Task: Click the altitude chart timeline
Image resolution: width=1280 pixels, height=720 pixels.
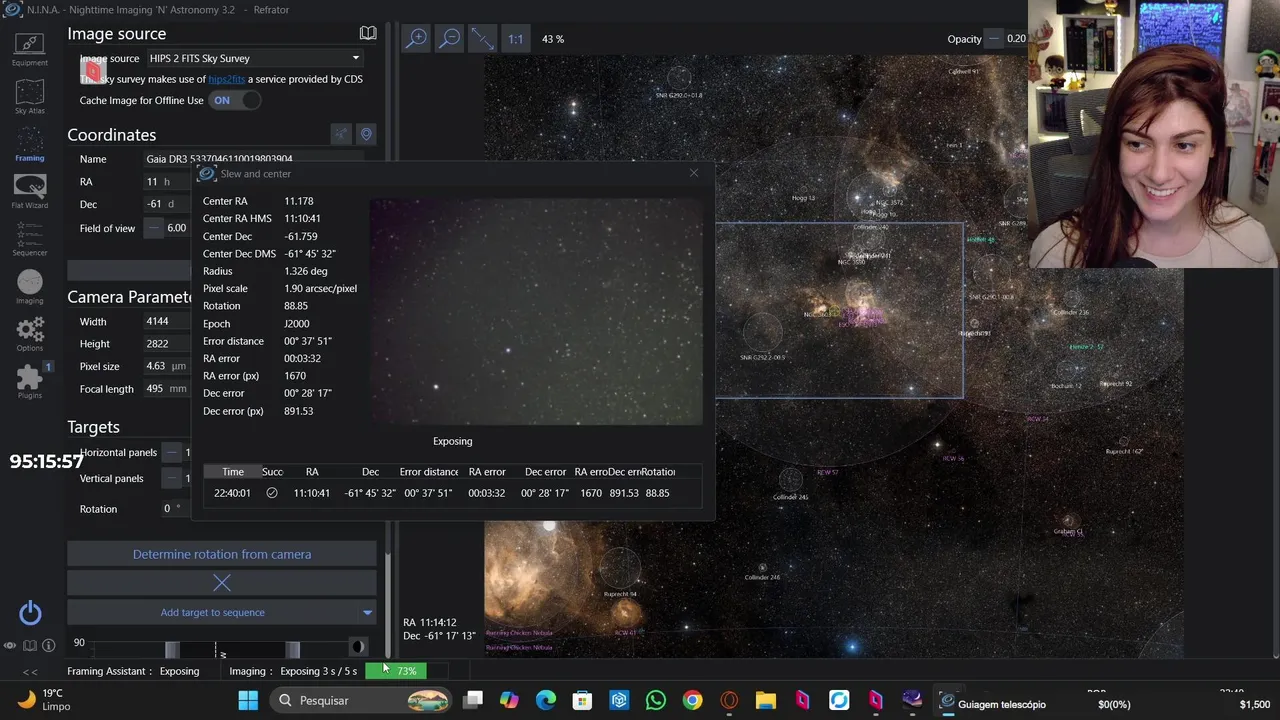Action: (222, 648)
